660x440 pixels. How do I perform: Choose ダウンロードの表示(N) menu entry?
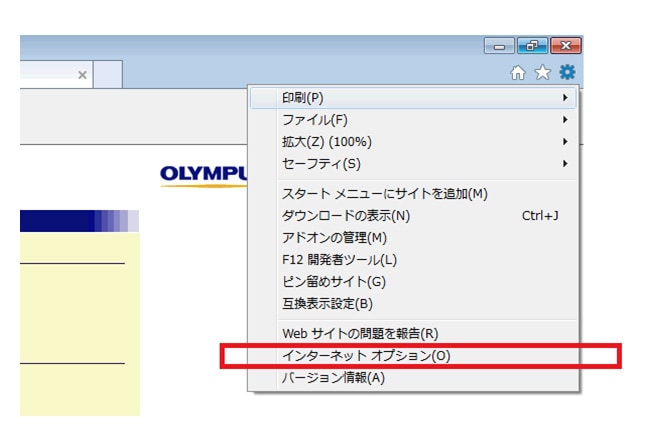[413, 216]
